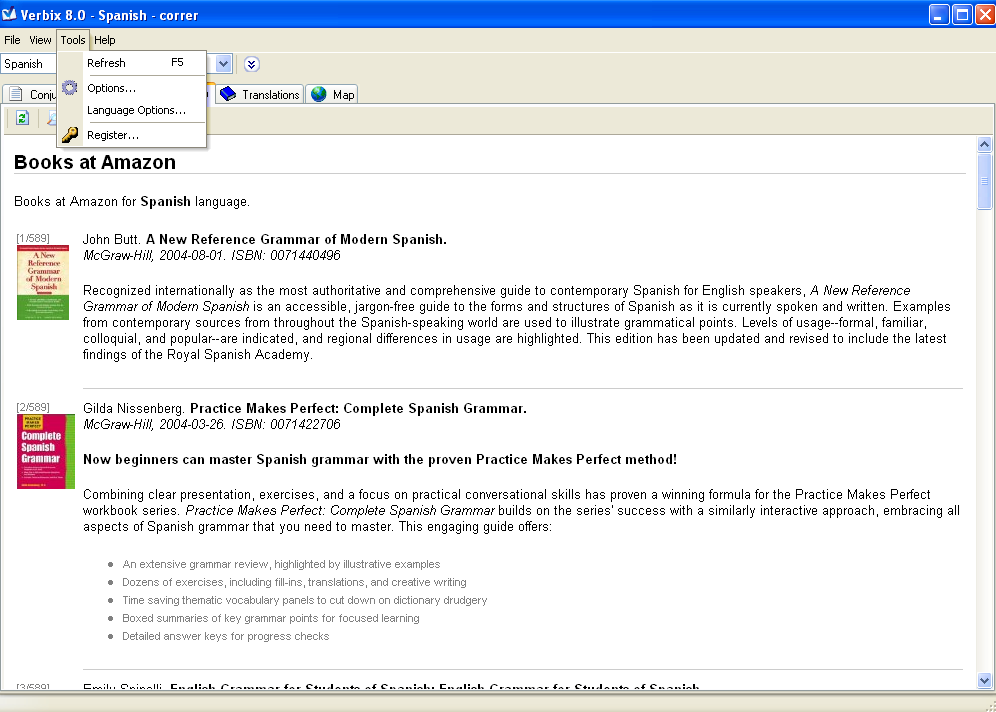Click the [2/589] result counter
The height and width of the screenshot is (712, 996).
[x=33, y=407]
